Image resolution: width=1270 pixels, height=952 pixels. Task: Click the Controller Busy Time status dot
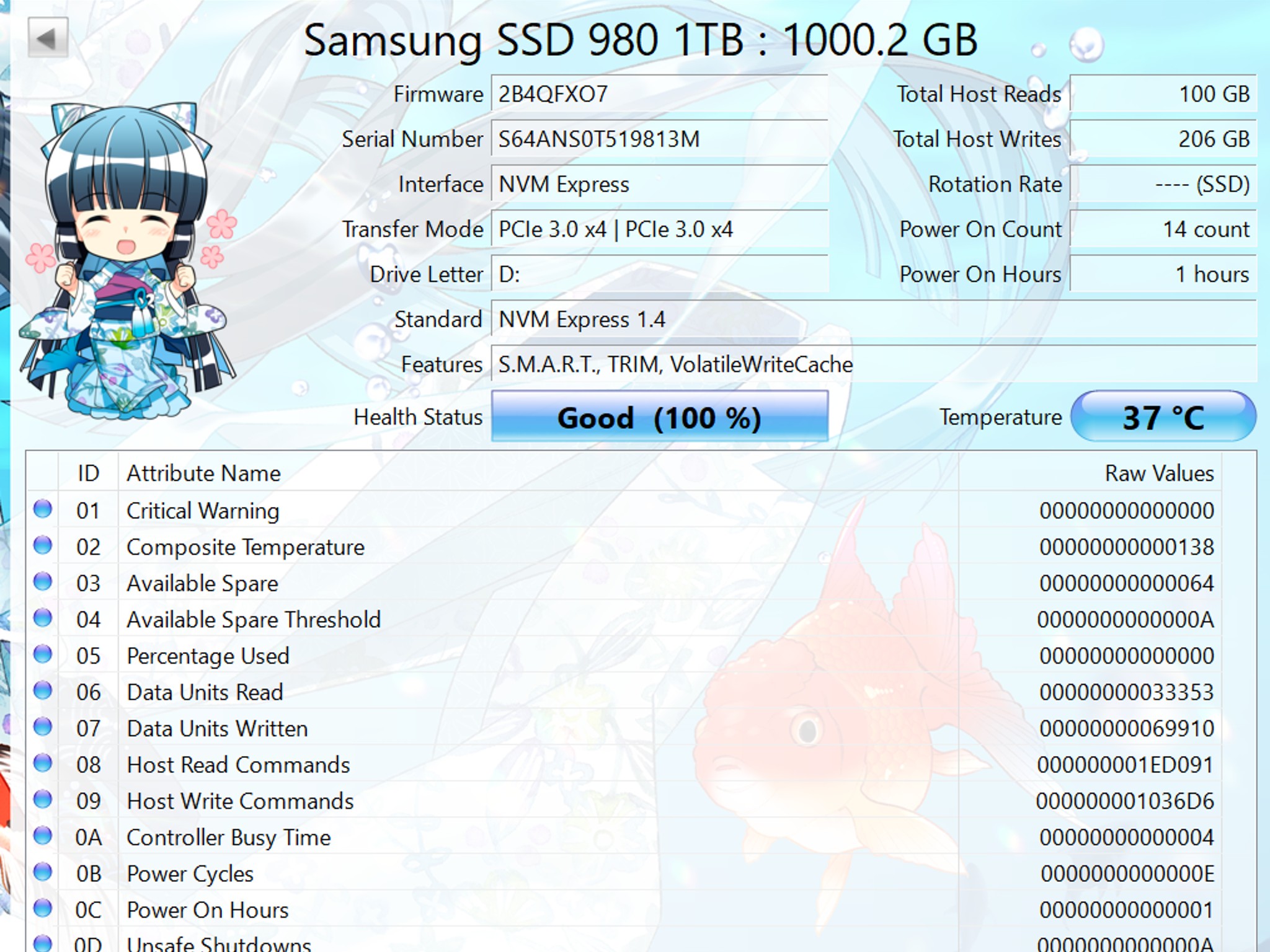(43, 835)
